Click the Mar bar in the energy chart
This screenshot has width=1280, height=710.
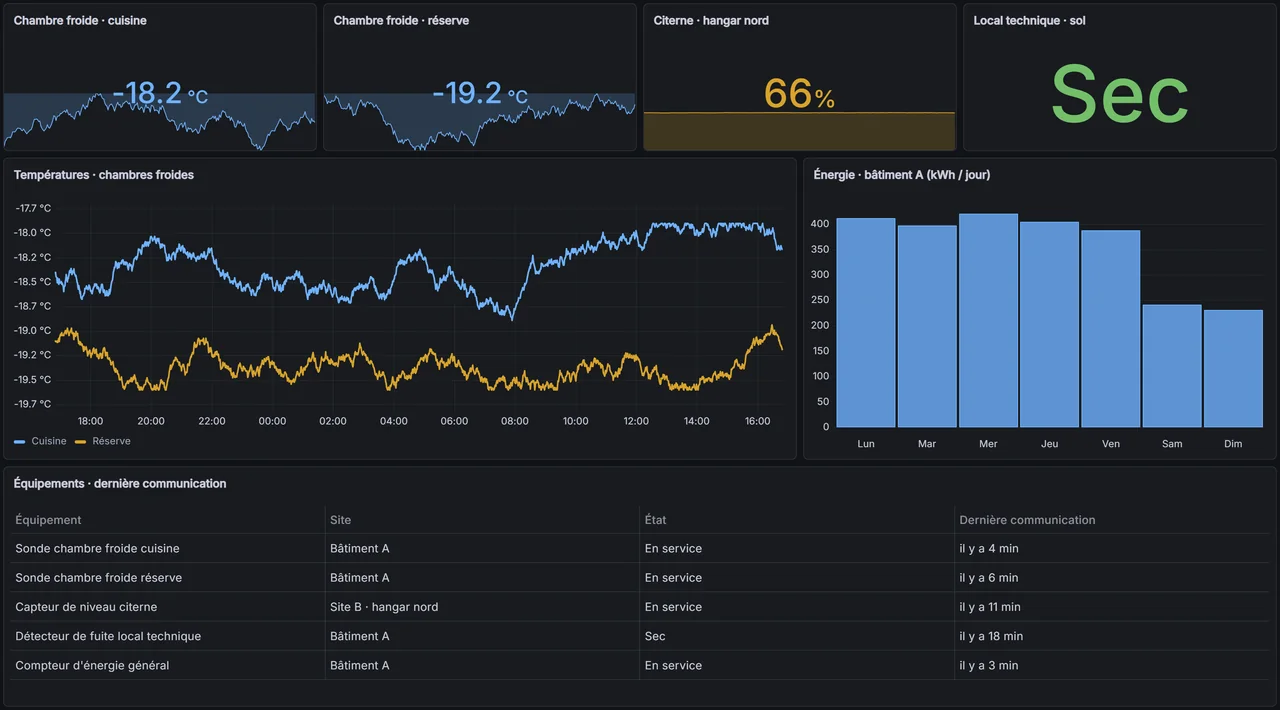coord(927,327)
